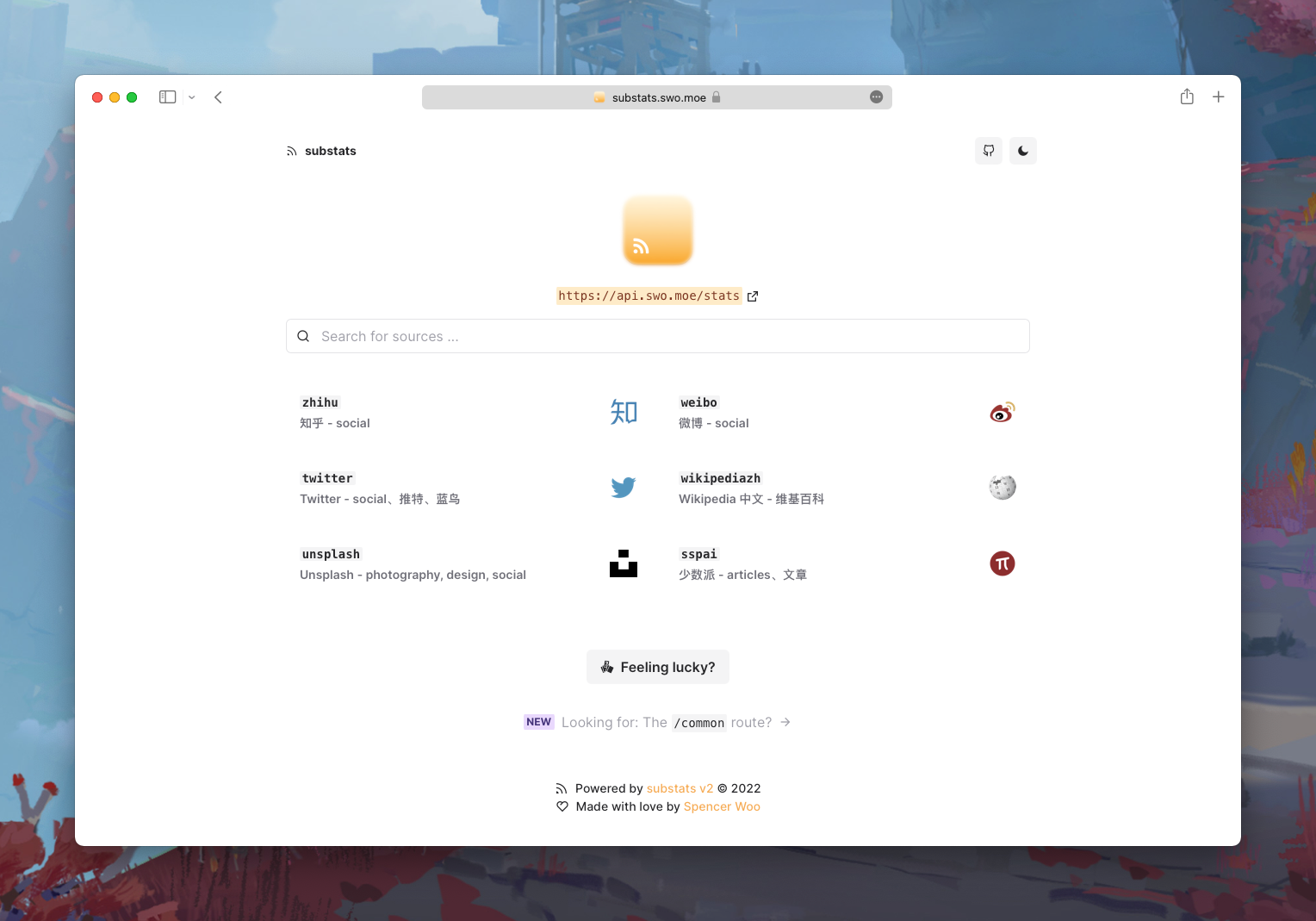This screenshot has width=1316, height=921.
Task: Click the 微博 - social description
Action: [714, 423]
